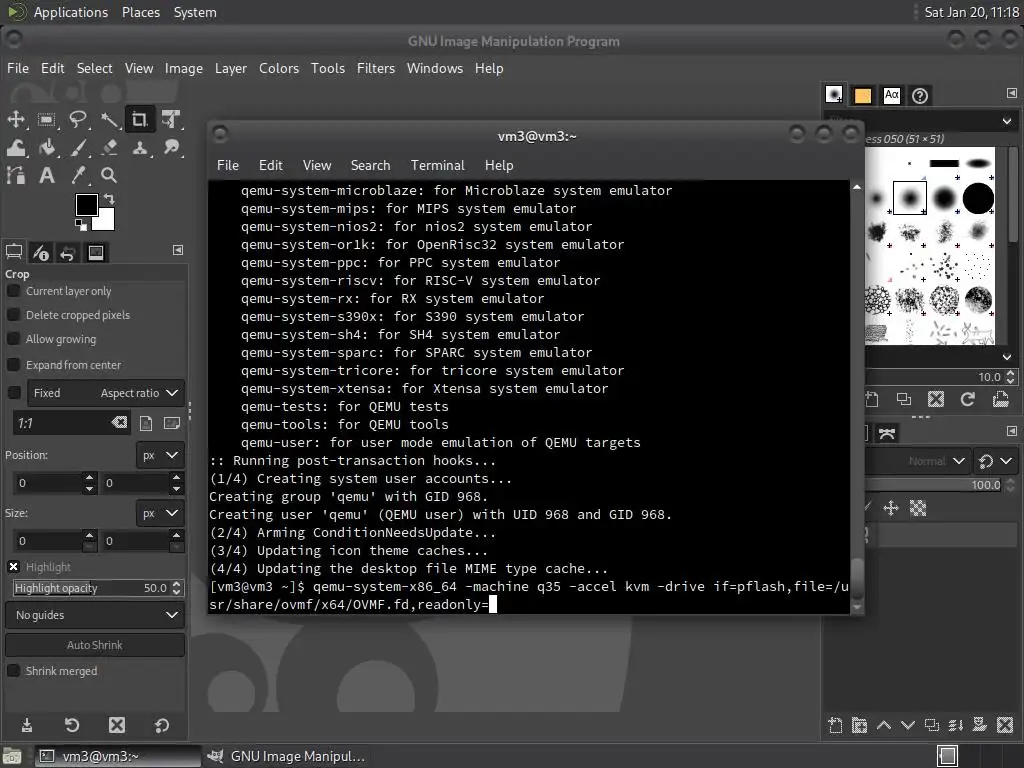
Task: Select the Fuzzy Select wand tool
Action: 109,120
